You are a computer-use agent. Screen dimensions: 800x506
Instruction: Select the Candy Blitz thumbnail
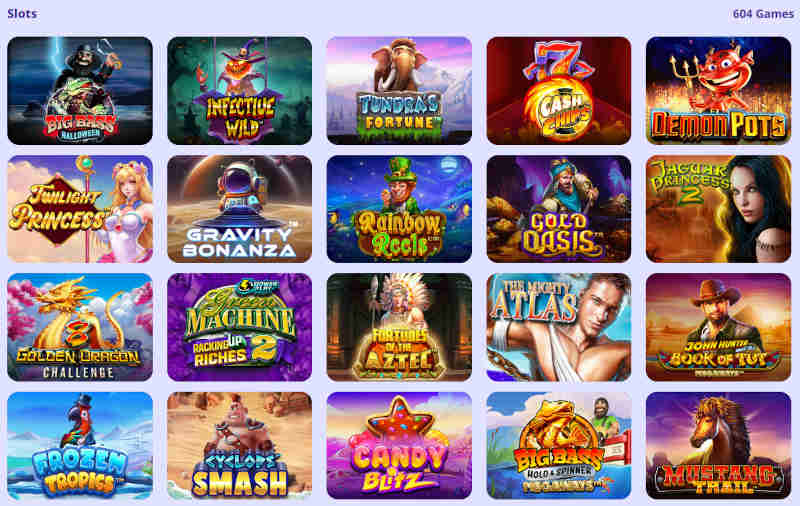tap(399, 446)
